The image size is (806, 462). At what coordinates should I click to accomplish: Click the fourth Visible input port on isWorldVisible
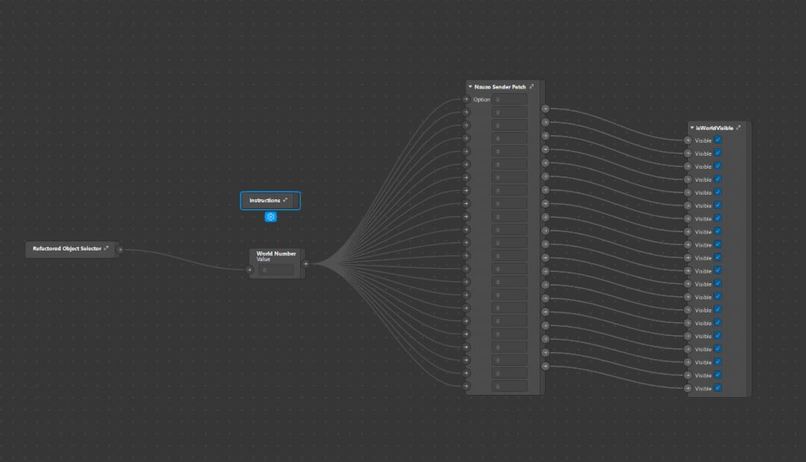point(688,179)
